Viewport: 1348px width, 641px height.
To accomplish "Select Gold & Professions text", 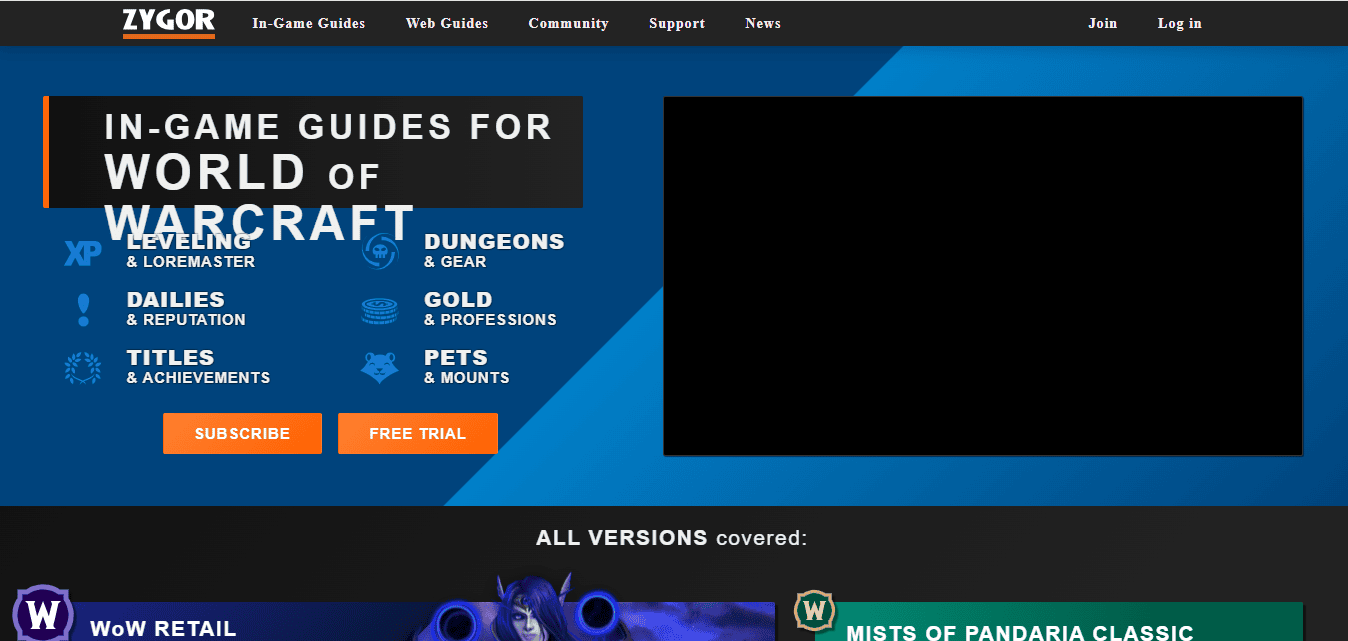I will pyautogui.click(x=490, y=309).
